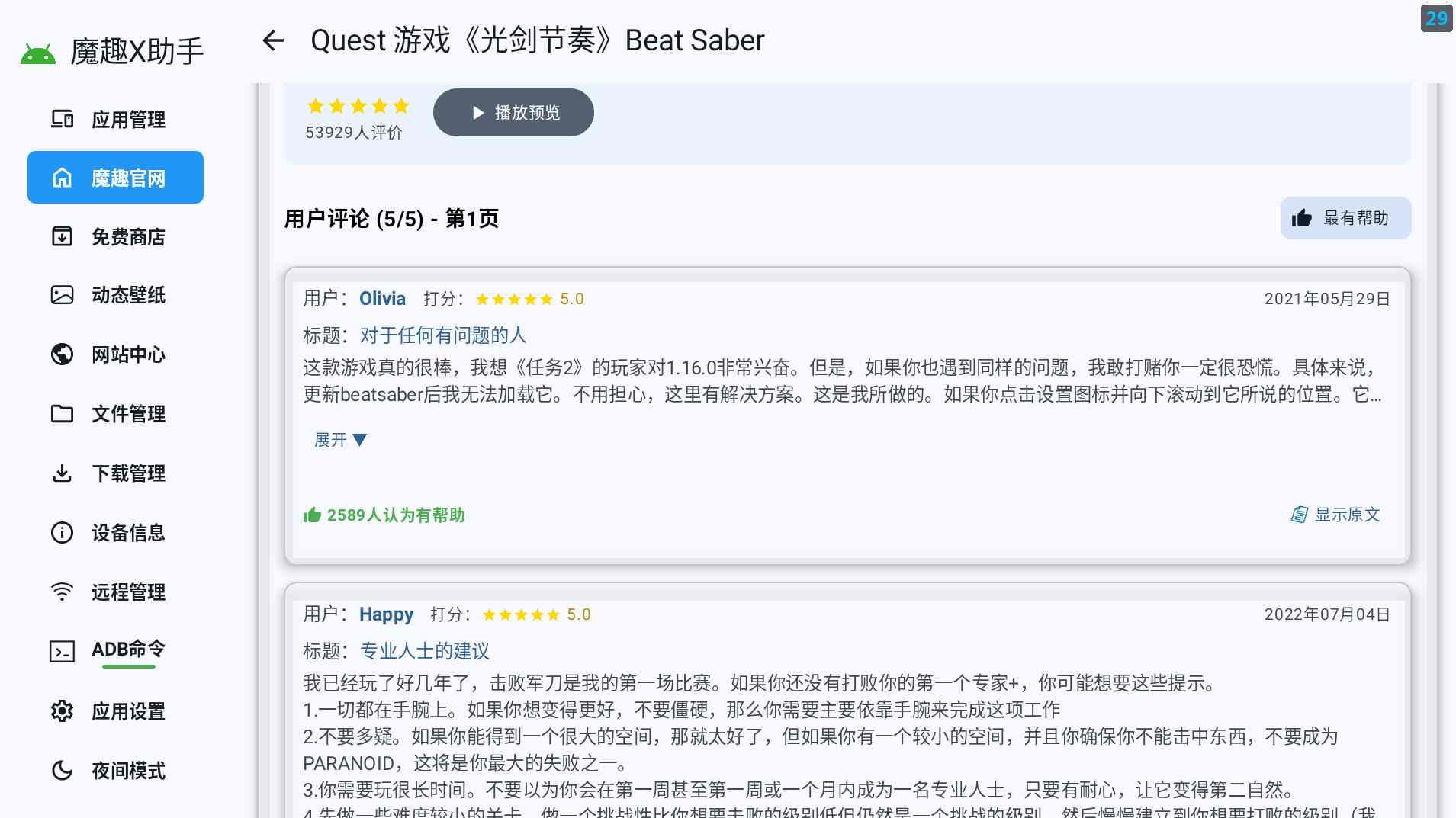This screenshot has height=818, width=1456.
Task: Play the game preview video
Action: coord(513,112)
